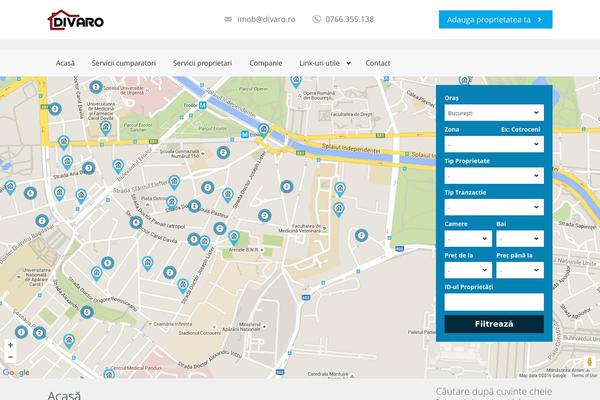This screenshot has width=600, height=400.
Task: Click the Adauga proprietatea ta button
Action: pyautogui.click(x=496, y=20)
